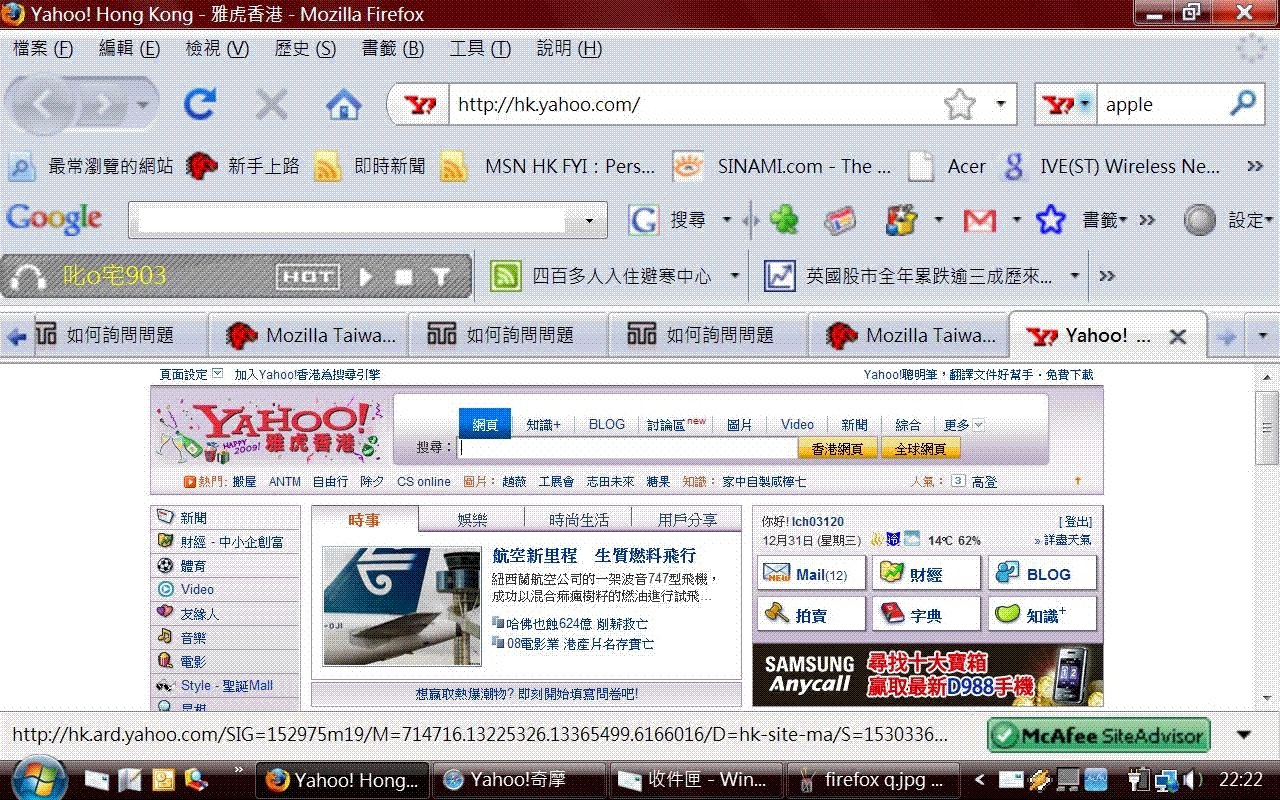
Task: Click the 登出 sign-out link
Action: pyautogui.click(x=1076, y=522)
